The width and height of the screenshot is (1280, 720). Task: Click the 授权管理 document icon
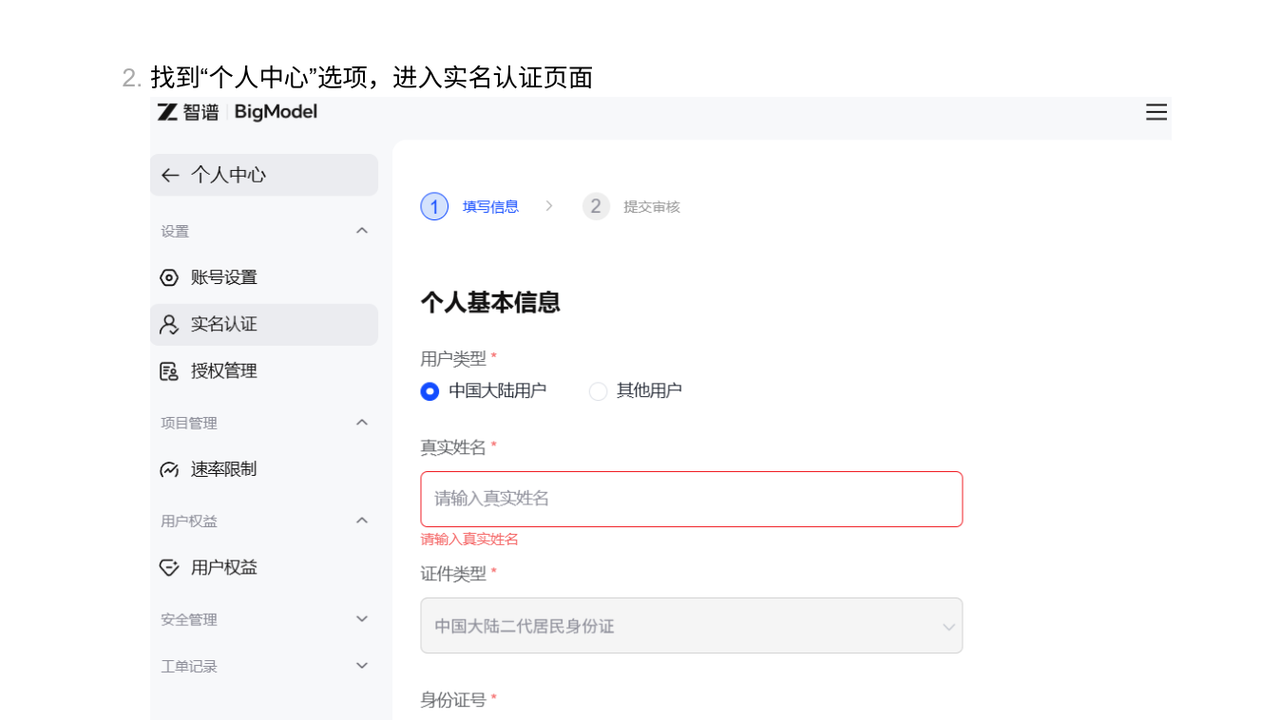[169, 370]
